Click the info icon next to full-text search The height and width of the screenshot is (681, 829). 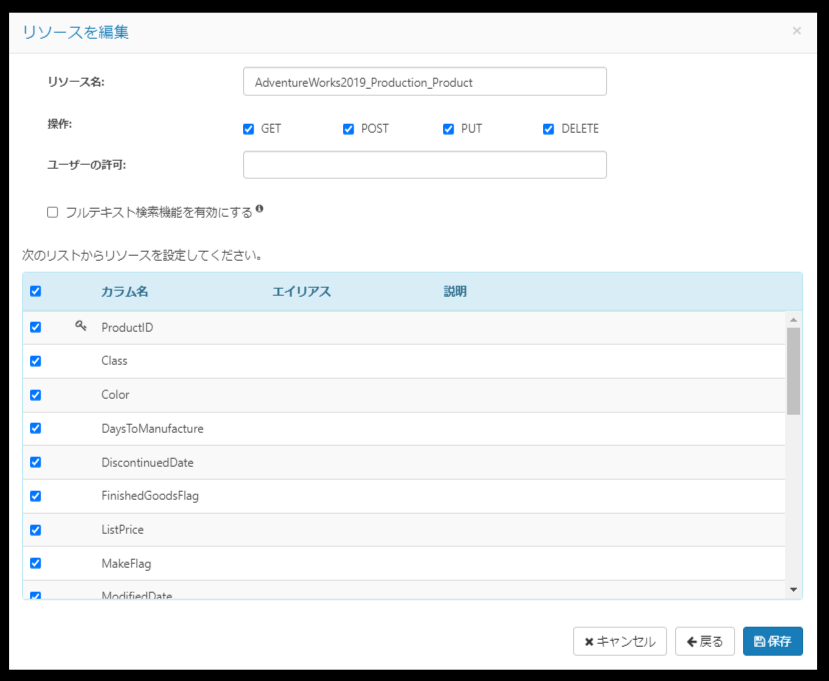click(x=259, y=209)
